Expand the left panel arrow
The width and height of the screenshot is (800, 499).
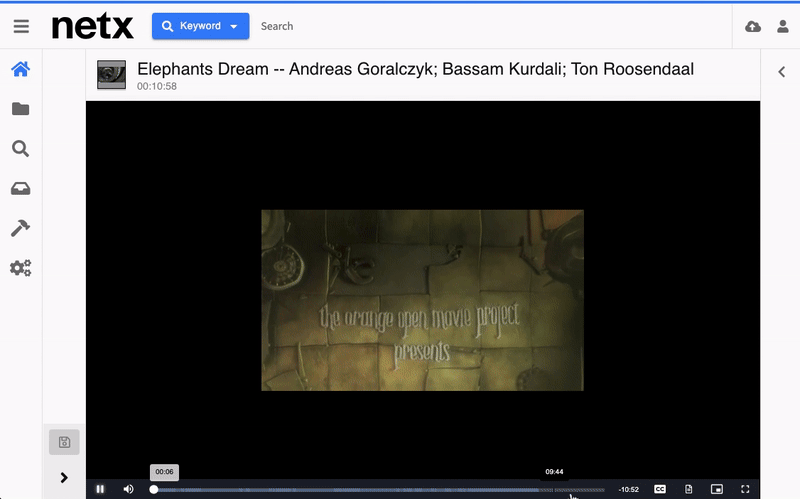[x=64, y=478]
